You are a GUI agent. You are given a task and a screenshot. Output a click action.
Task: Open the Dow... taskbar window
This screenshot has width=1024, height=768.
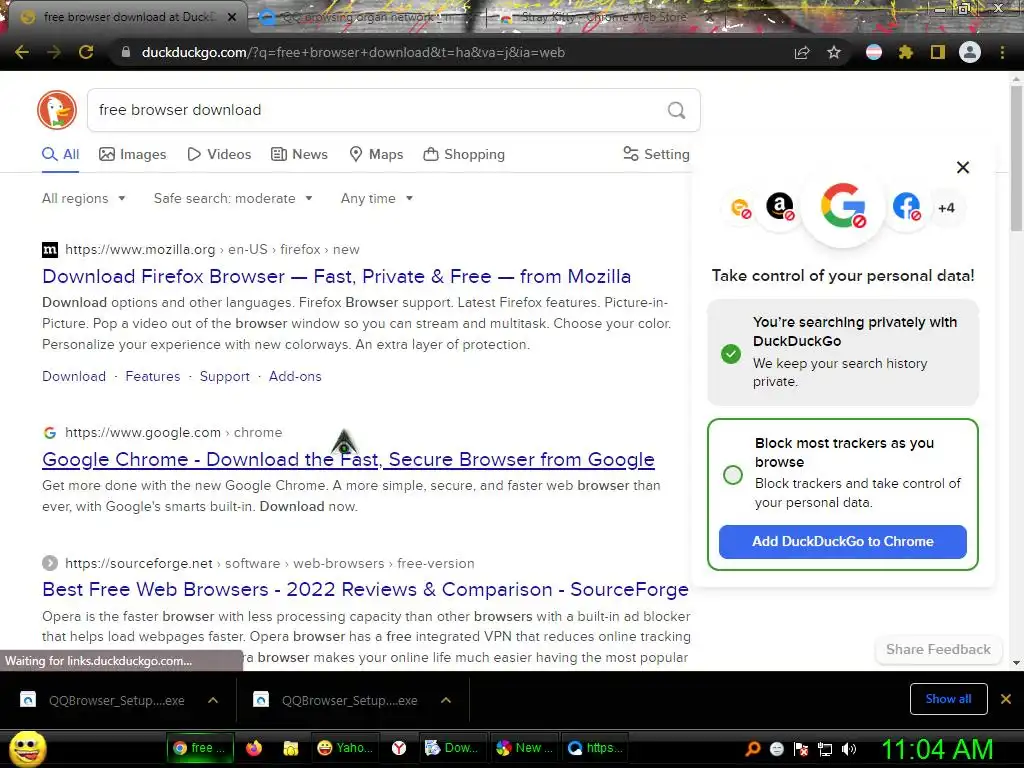click(x=452, y=748)
